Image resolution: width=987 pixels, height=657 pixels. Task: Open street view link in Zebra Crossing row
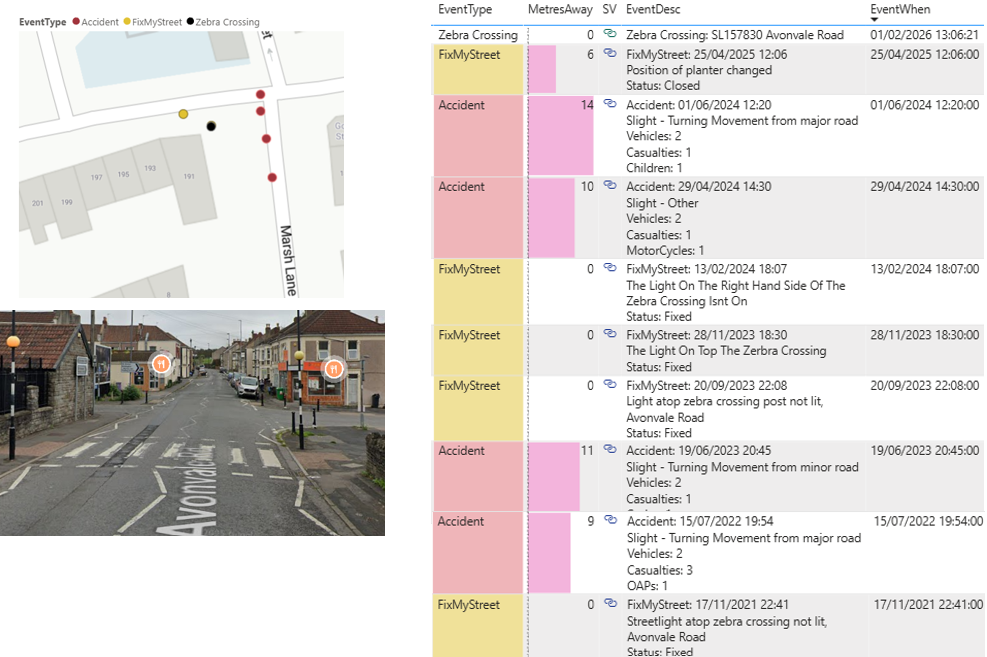click(610, 35)
